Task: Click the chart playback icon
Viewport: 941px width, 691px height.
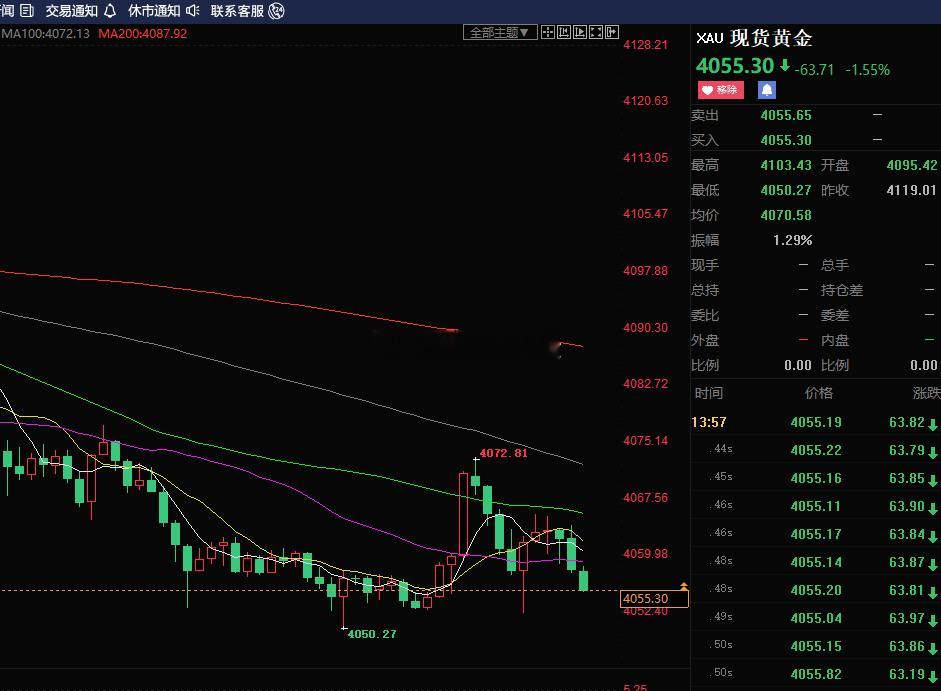Action: [580, 32]
